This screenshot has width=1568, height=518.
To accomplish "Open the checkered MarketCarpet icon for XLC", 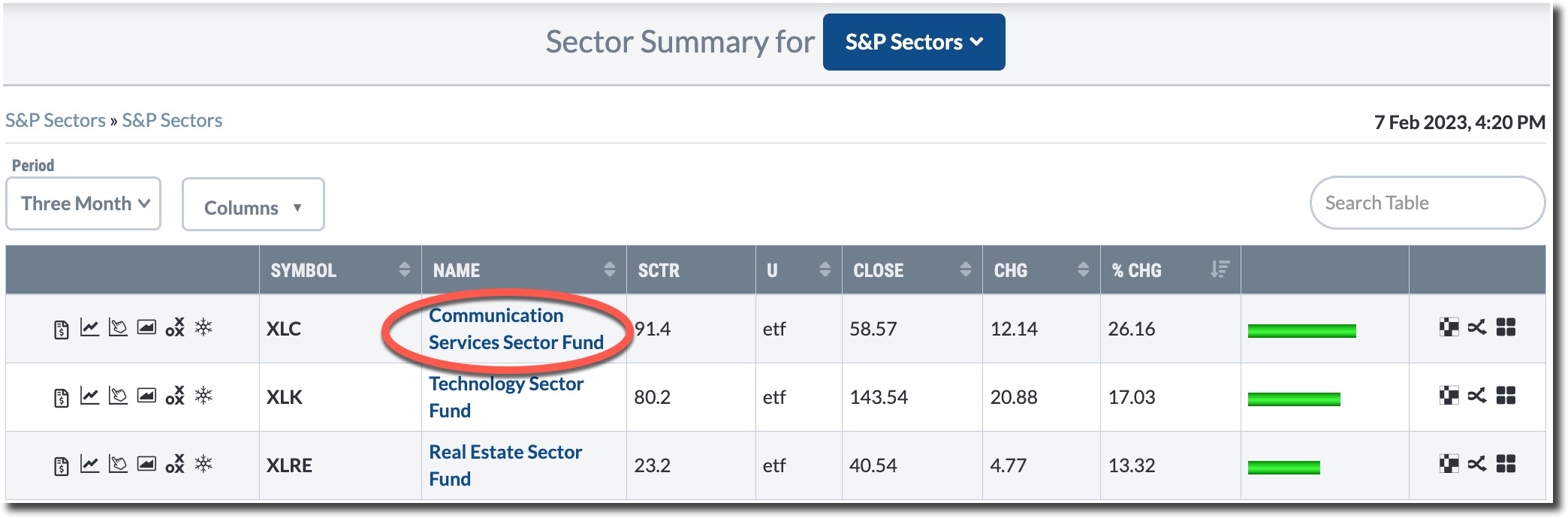I will coord(1449,327).
